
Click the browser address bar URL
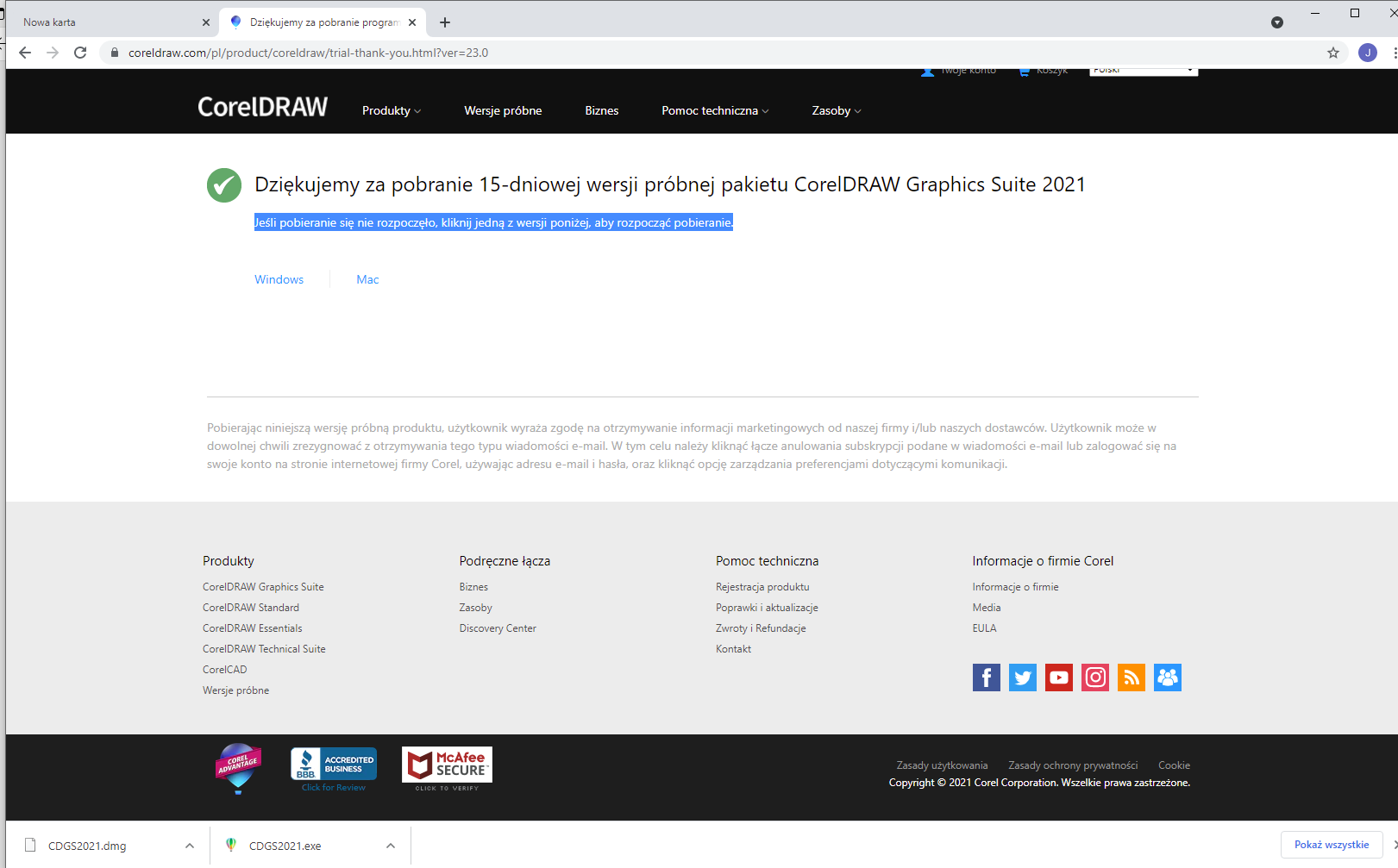click(308, 53)
